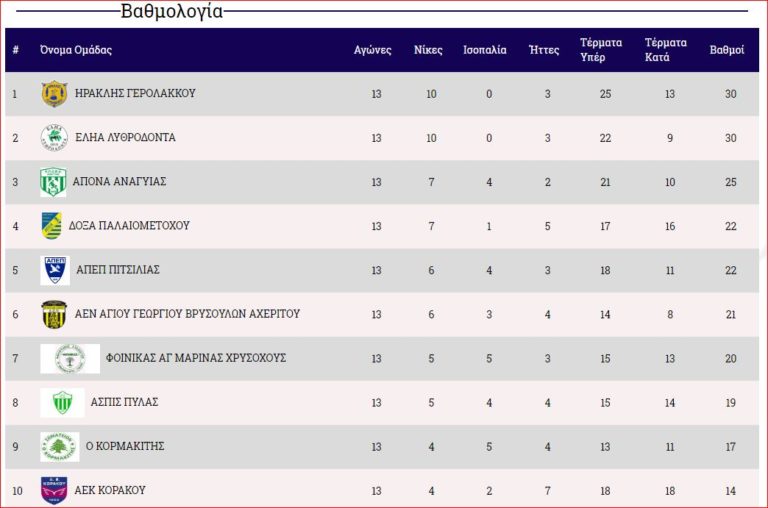Select ΑΣΠΙΣ ΠΥΛΑΣ points value 19
This screenshot has height=508, width=768.
(731, 403)
